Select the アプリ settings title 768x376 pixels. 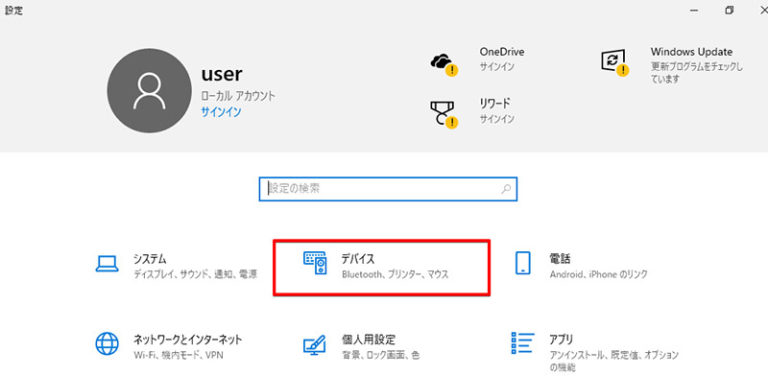(561, 339)
